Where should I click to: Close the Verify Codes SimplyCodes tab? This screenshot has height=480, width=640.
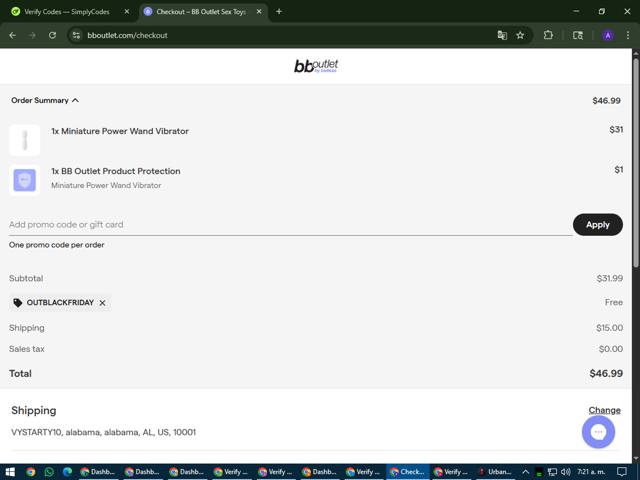[127, 12]
